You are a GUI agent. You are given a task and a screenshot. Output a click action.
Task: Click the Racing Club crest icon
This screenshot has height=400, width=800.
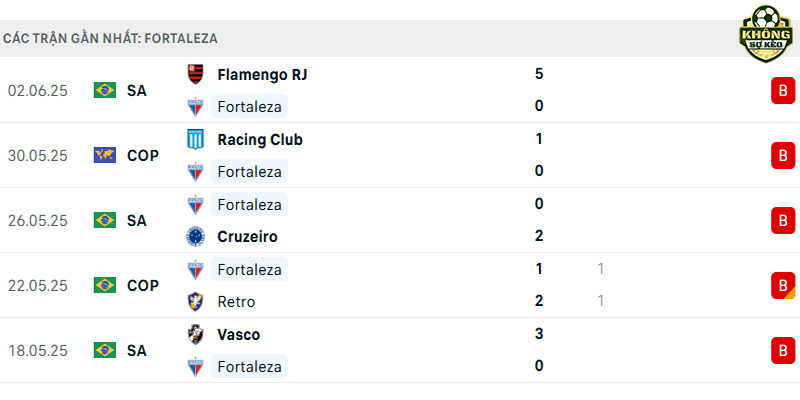coord(195,139)
